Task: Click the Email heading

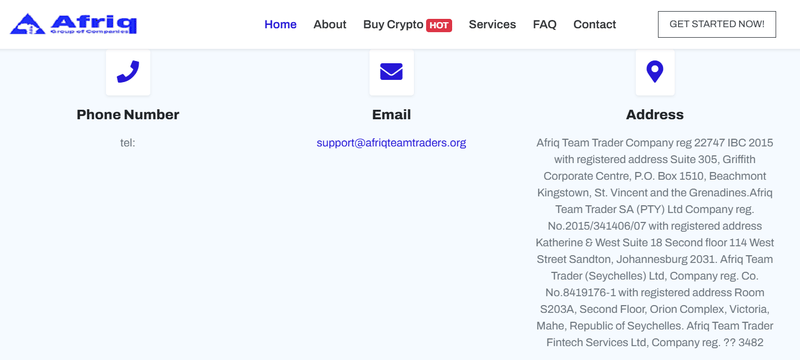Action: point(391,115)
